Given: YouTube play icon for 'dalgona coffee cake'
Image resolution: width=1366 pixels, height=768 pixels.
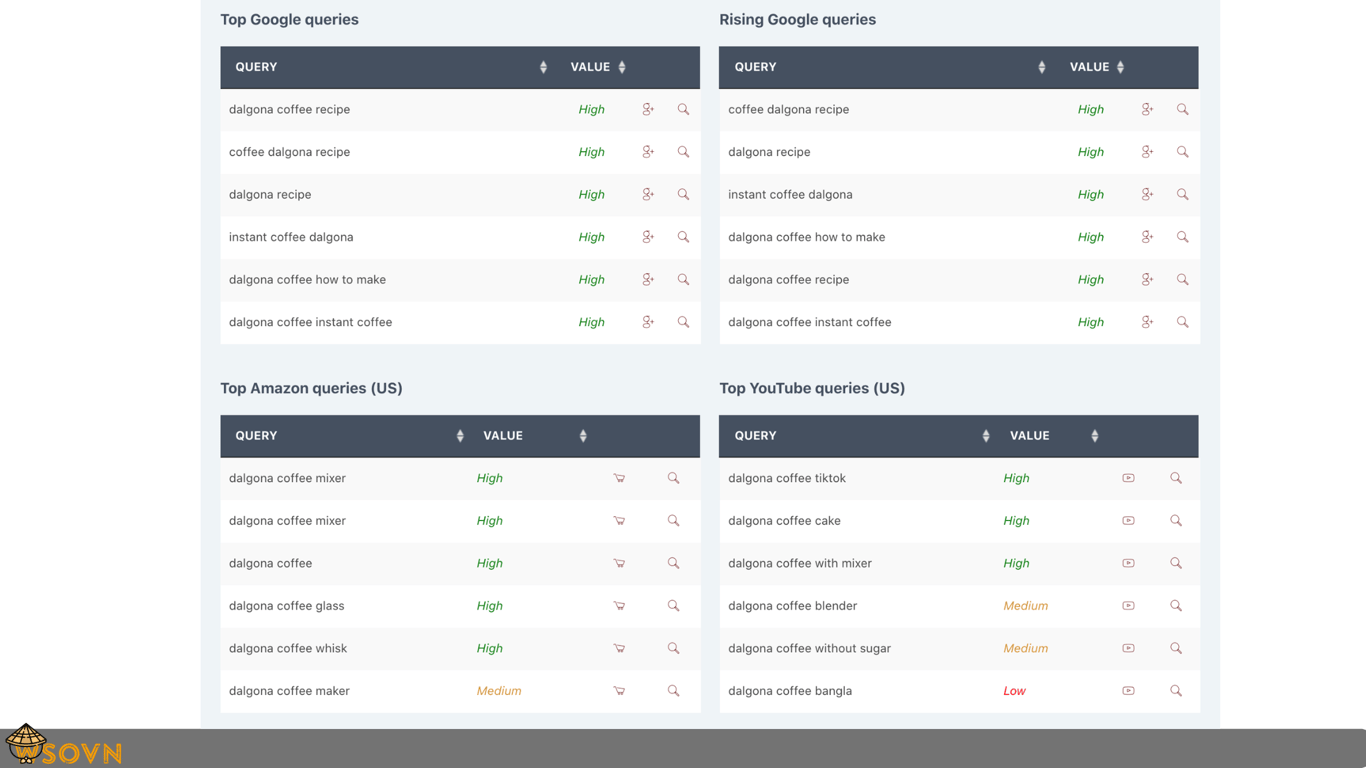Looking at the screenshot, I should coord(1128,521).
